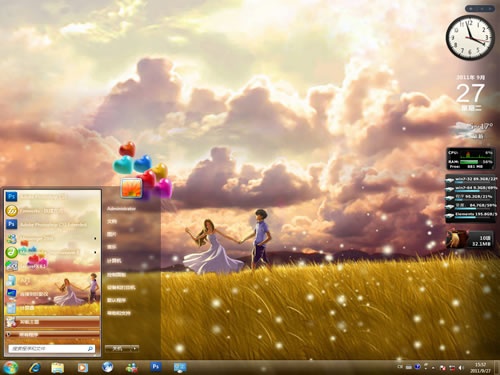Open the top Photoshop entry in Start menu
The image size is (500, 375).
(x=53, y=196)
